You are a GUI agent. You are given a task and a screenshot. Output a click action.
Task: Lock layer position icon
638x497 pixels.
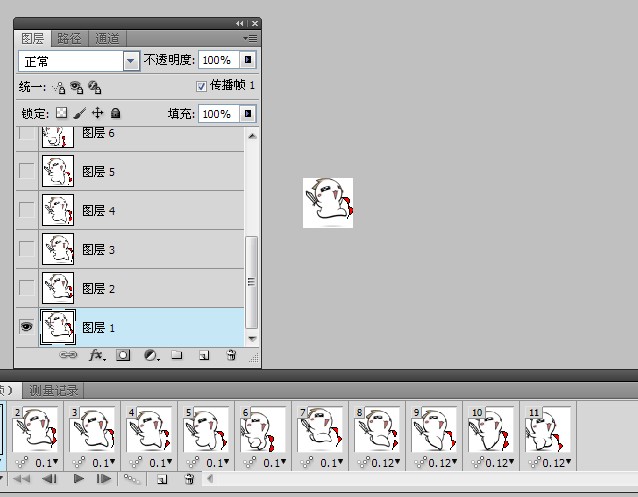click(x=98, y=113)
